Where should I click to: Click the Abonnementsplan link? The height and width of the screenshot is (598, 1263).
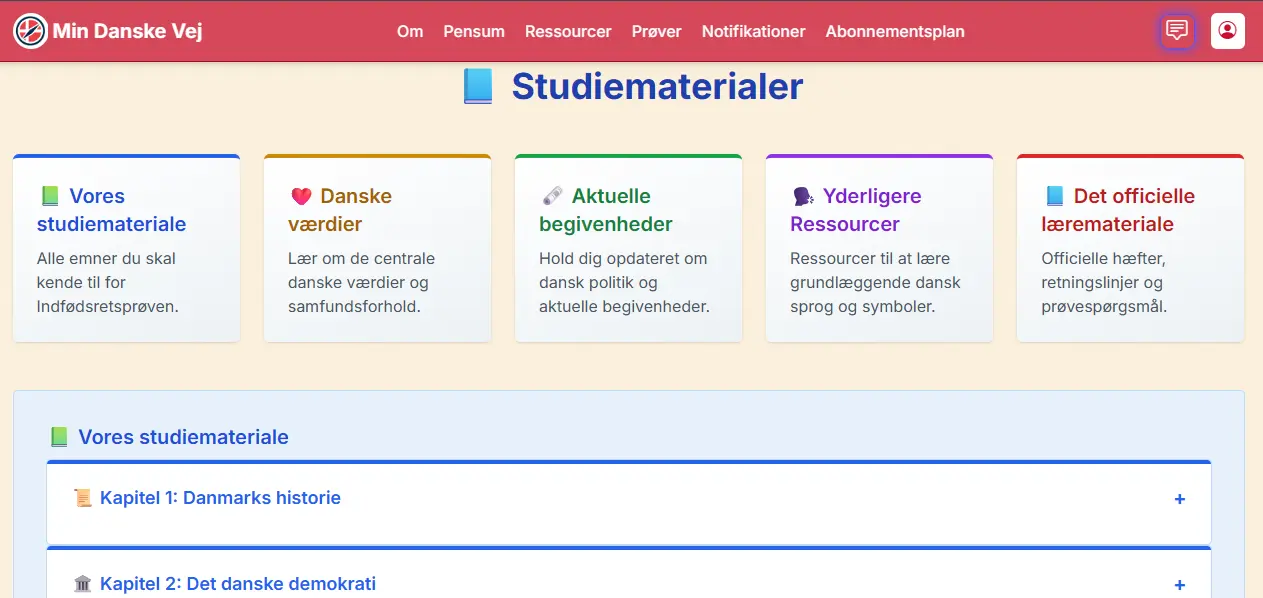895,31
